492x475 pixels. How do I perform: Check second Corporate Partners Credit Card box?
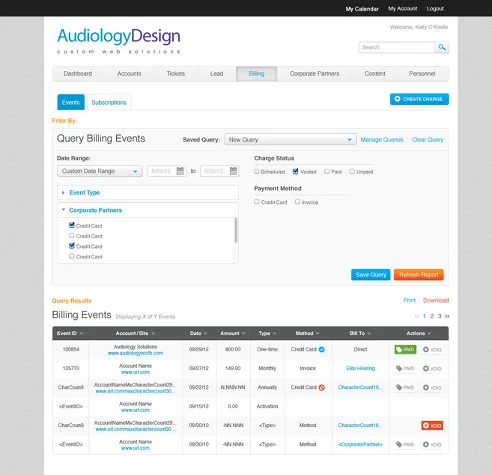tap(72, 235)
